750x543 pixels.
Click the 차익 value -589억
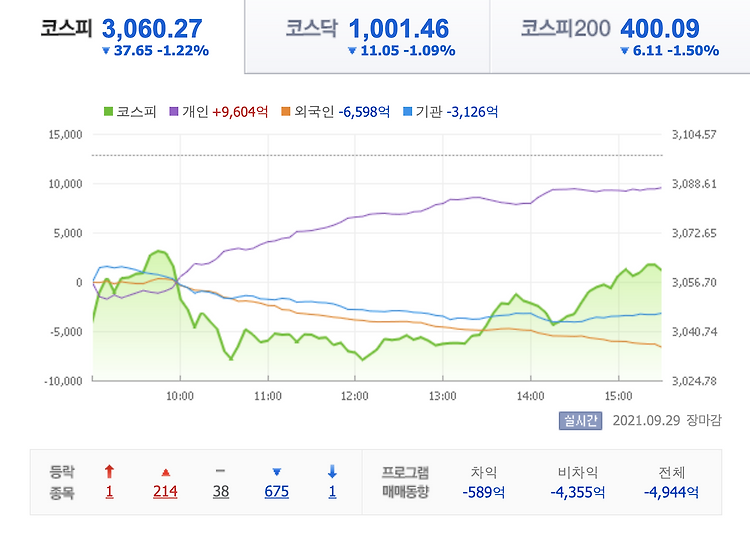(484, 492)
